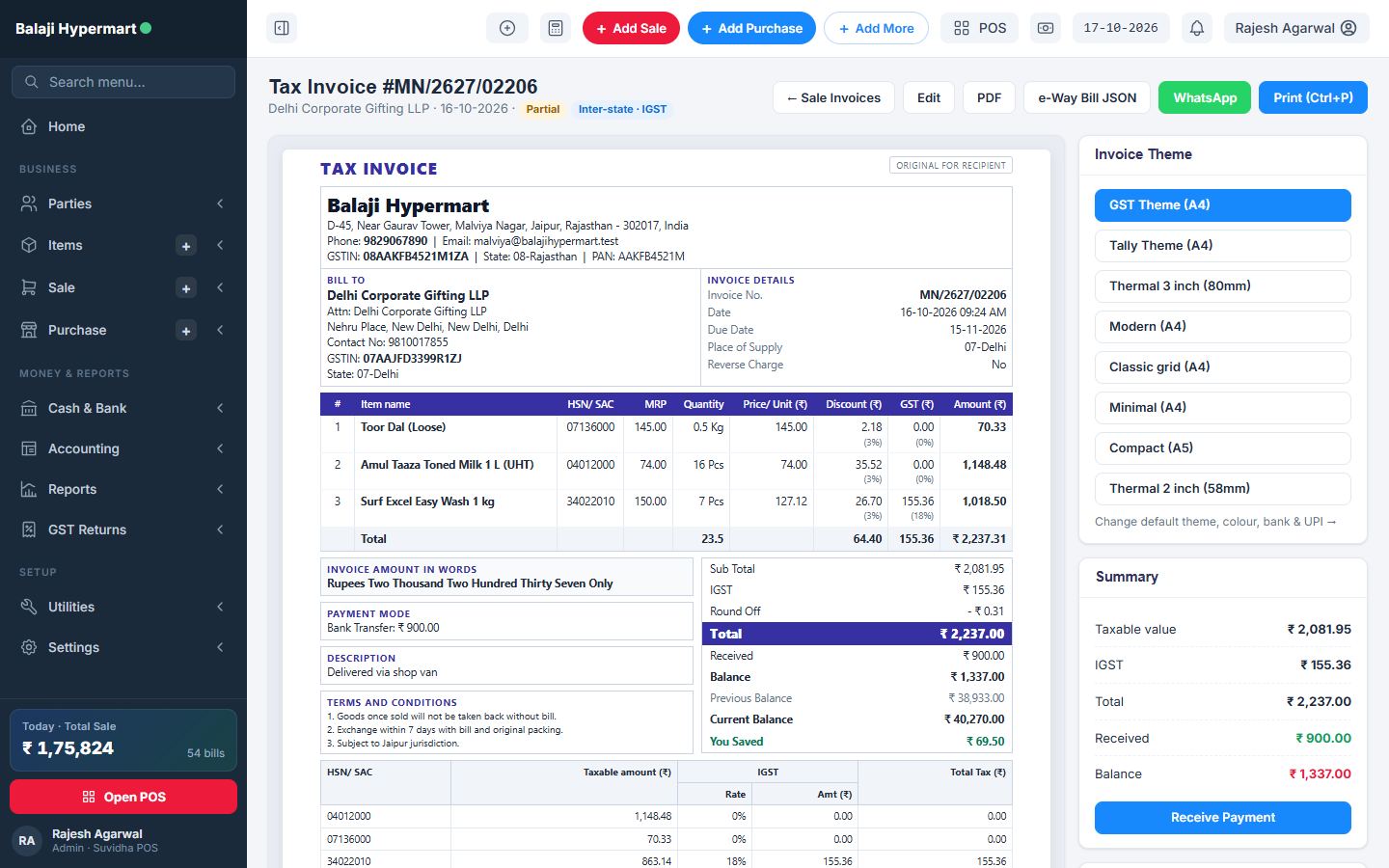Click the cash/camera icon beside POS

[1046, 28]
